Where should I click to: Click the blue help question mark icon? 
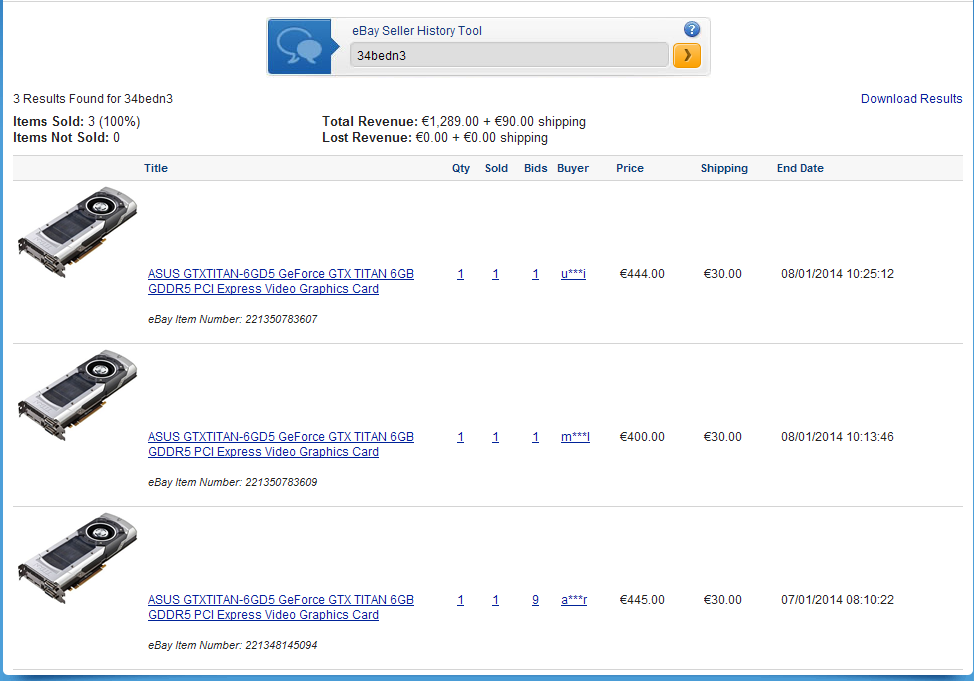point(691,30)
